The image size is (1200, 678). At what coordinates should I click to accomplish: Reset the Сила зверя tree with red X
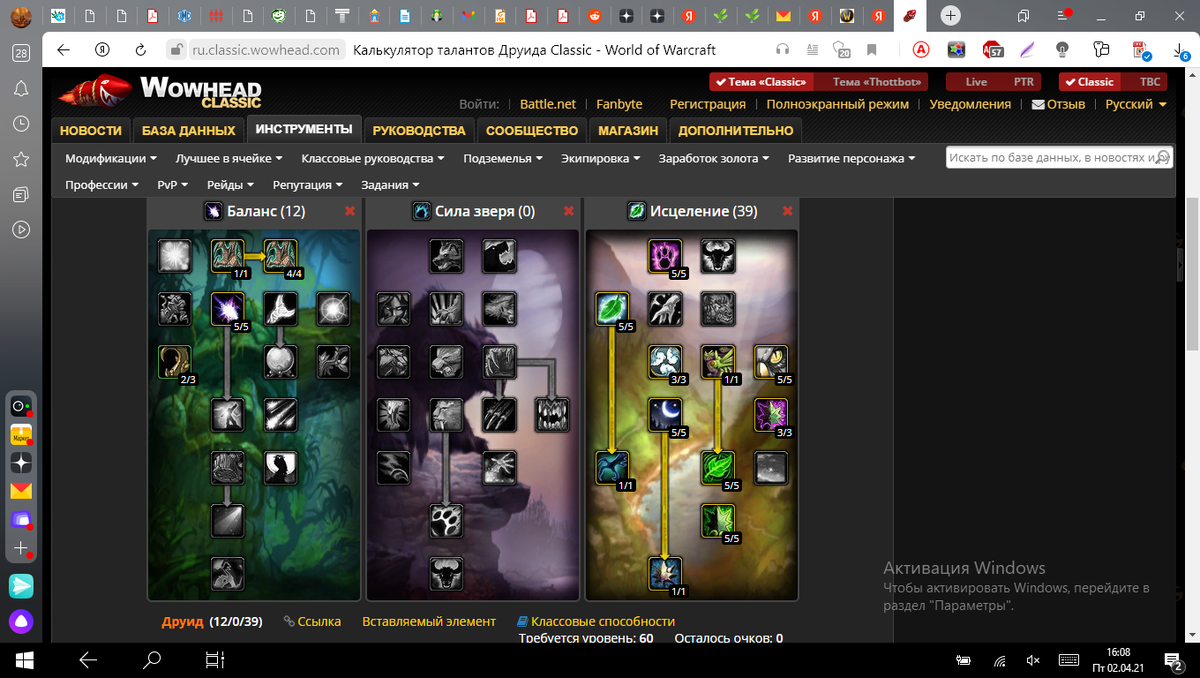[568, 211]
